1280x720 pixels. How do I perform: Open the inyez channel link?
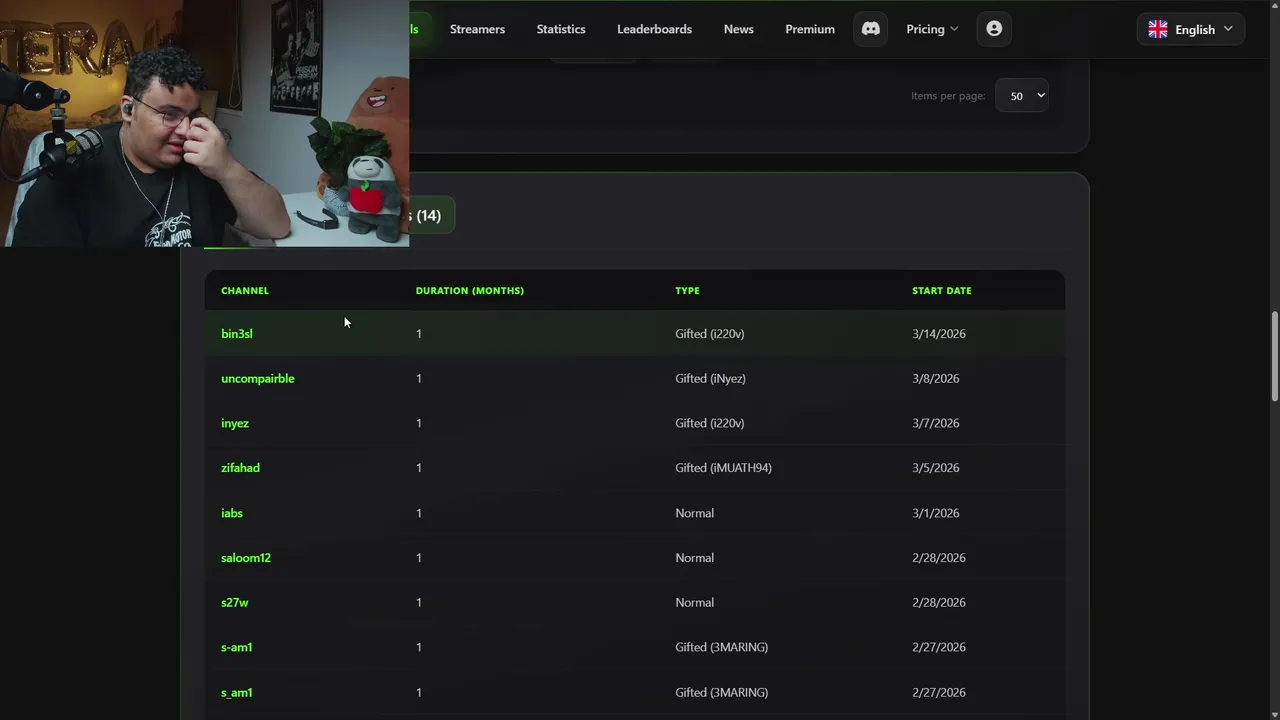(235, 423)
